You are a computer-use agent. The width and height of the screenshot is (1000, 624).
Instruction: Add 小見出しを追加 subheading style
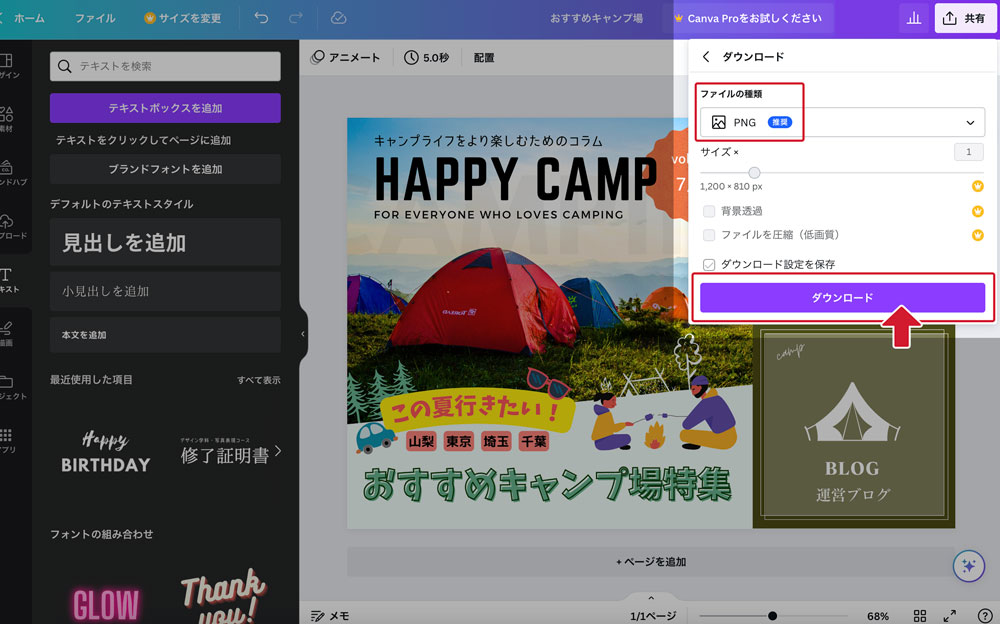(165, 291)
